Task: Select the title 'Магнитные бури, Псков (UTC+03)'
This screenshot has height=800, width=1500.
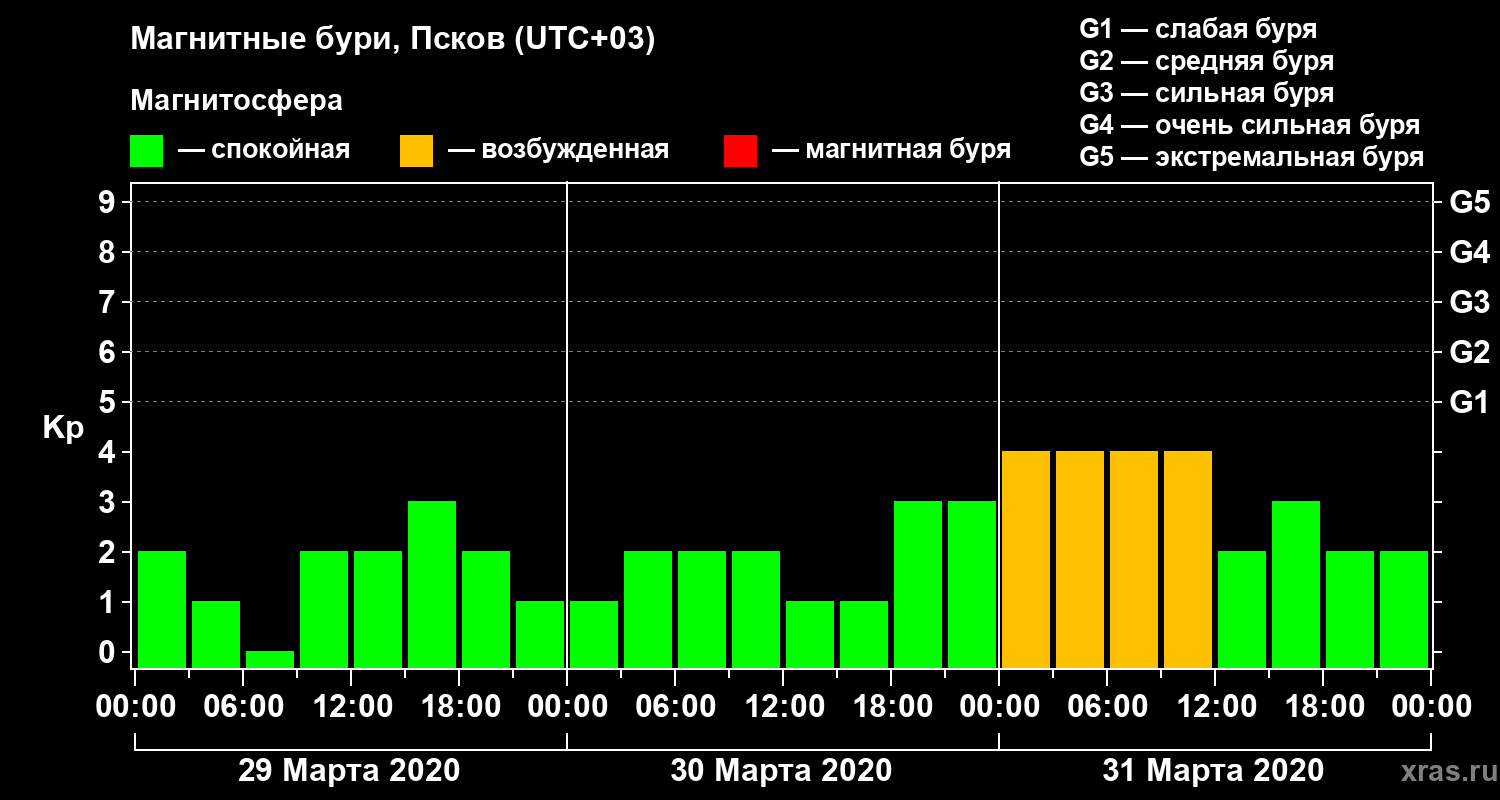Action: point(393,40)
